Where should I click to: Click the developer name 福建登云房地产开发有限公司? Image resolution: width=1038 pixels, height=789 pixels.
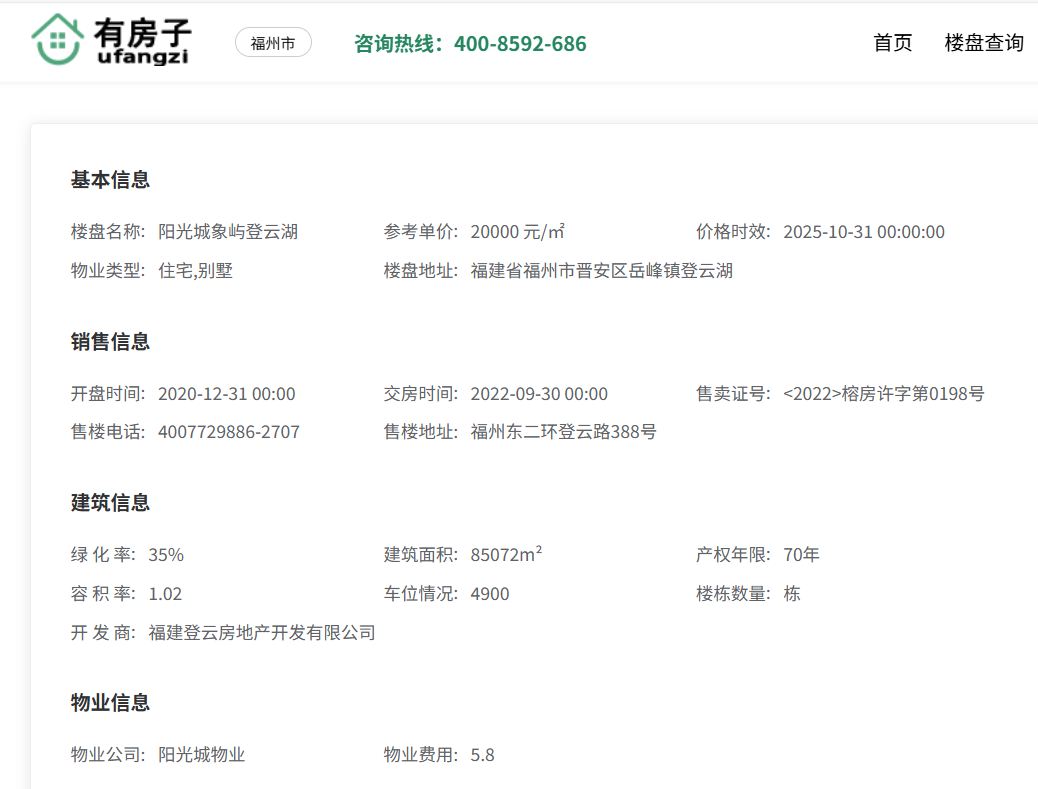[x=262, y=633]
